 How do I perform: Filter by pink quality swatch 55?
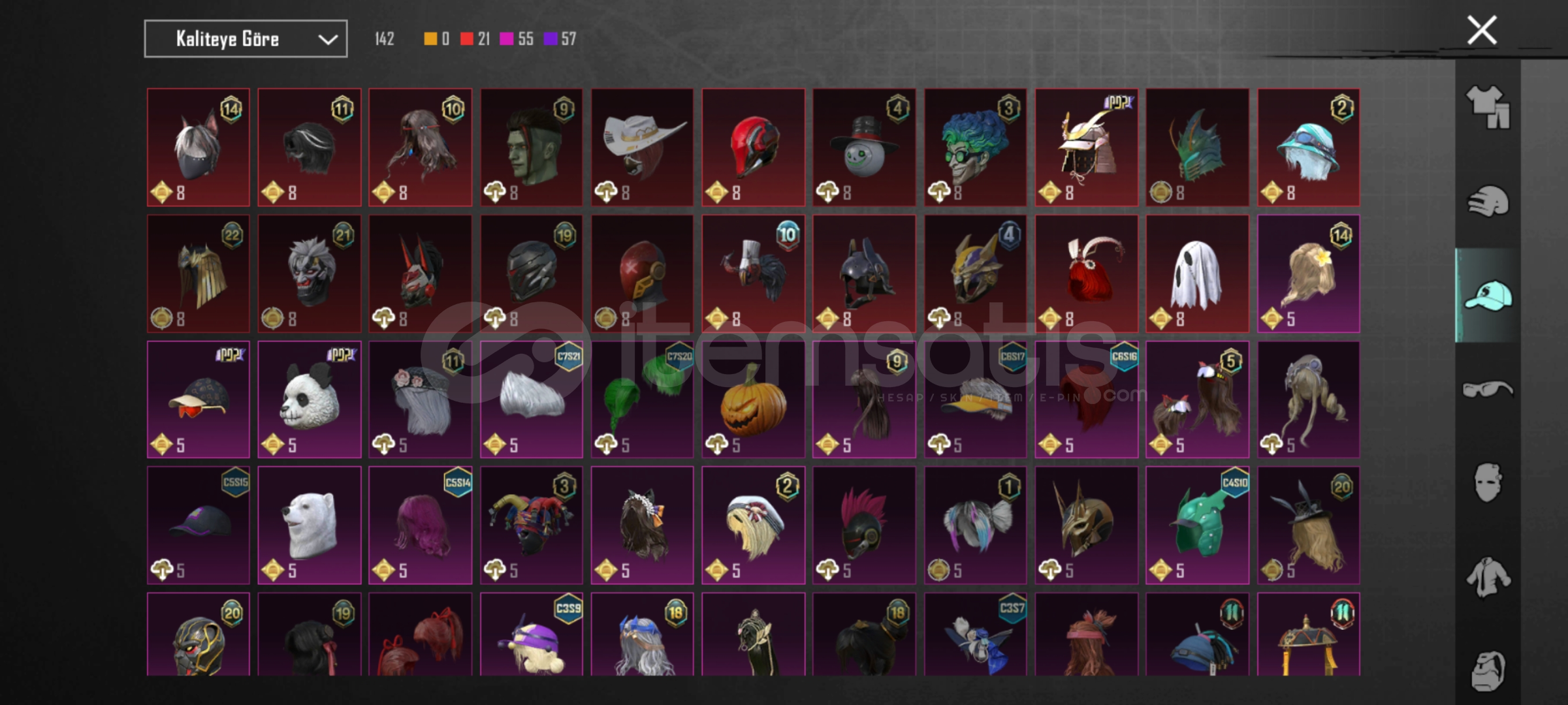click(x=516, y=39)
